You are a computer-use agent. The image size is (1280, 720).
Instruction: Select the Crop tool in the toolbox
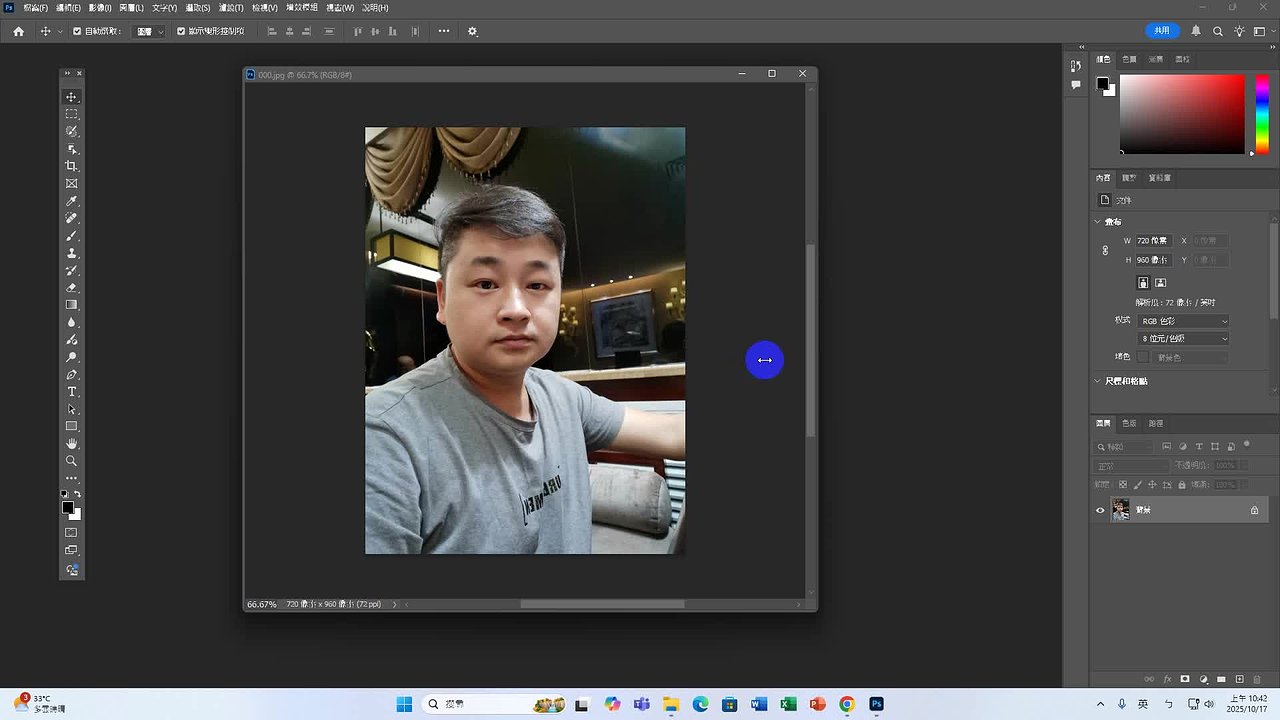(71, 166)
